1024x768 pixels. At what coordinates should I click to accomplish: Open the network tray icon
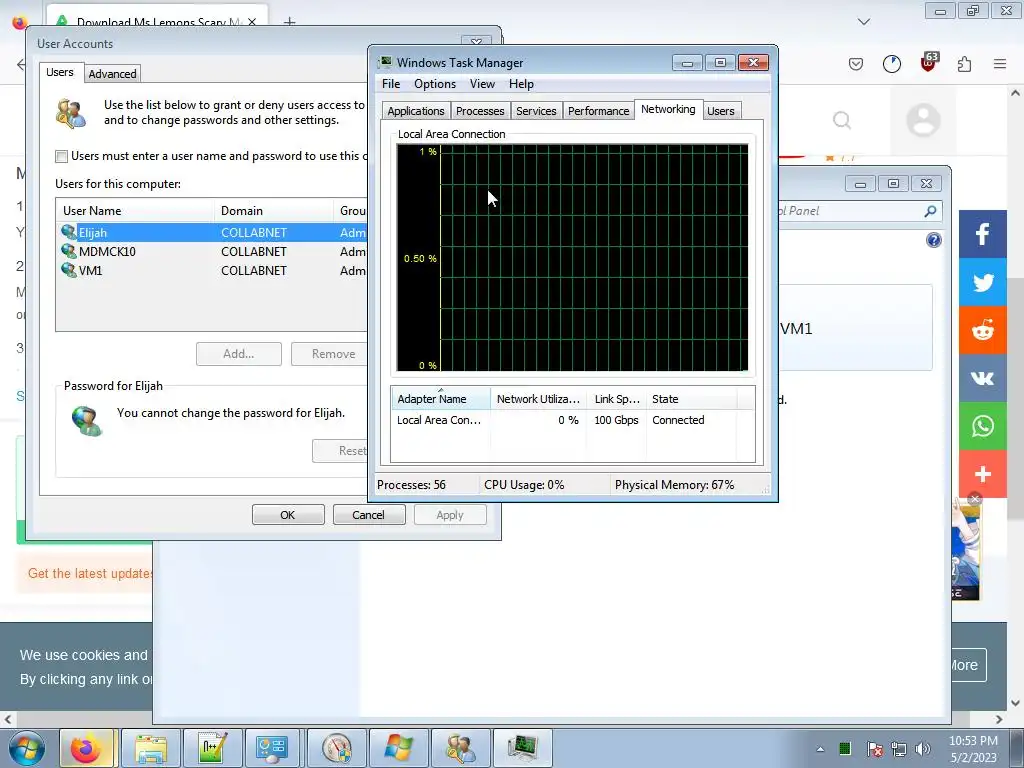(899, 748)
